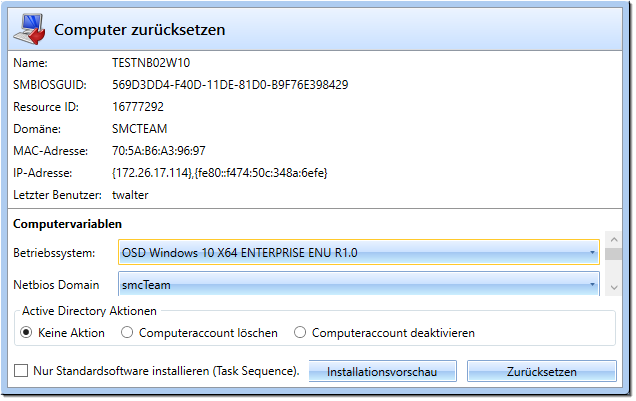Click the Zurücksetzen button
This screenshot has width=636, height=401.
[x=541, y=371]
